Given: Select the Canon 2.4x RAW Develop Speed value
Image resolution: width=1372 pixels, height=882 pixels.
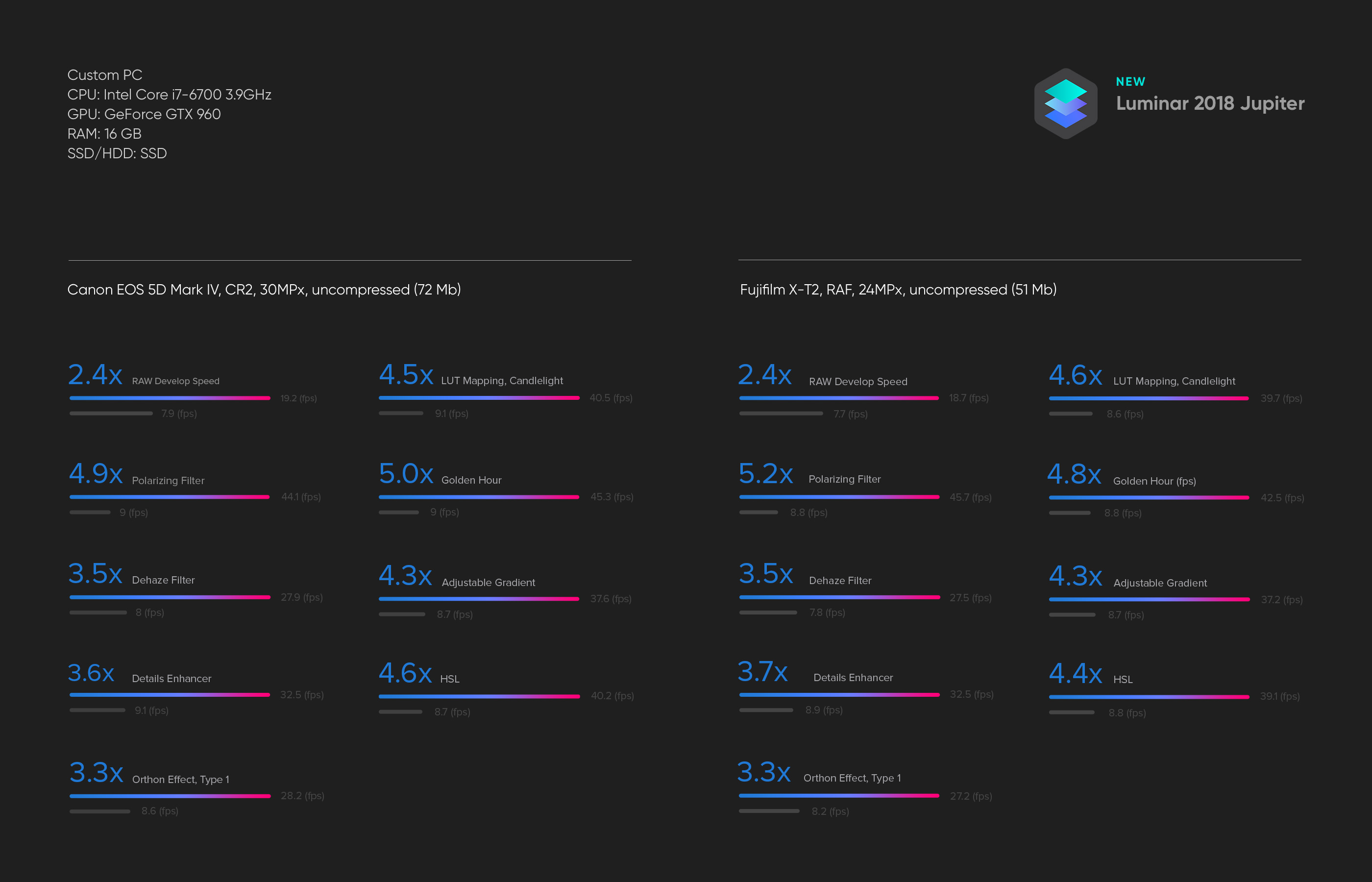Looking at the screenshot, I should coord(95,374).
